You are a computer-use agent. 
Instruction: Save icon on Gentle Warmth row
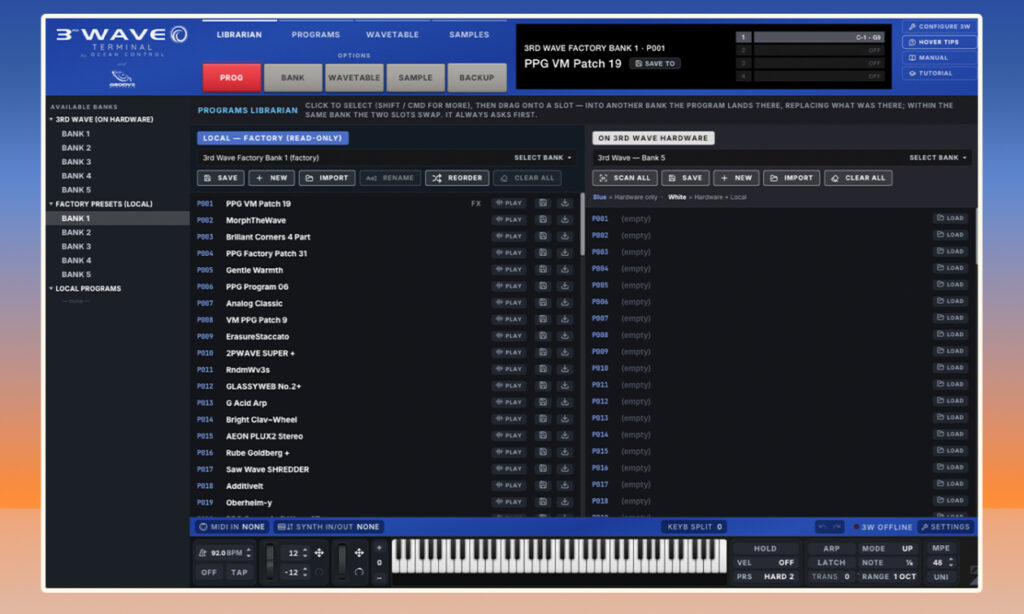543,270
